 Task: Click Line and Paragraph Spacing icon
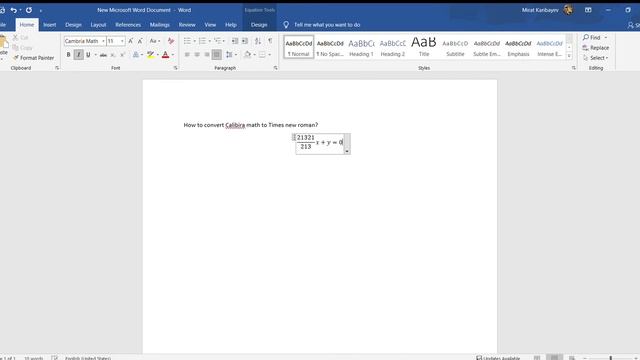(x=229, y=55)
